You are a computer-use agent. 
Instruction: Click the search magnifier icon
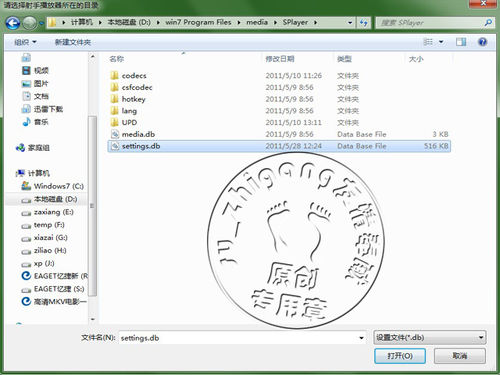[x=488, y=23]
